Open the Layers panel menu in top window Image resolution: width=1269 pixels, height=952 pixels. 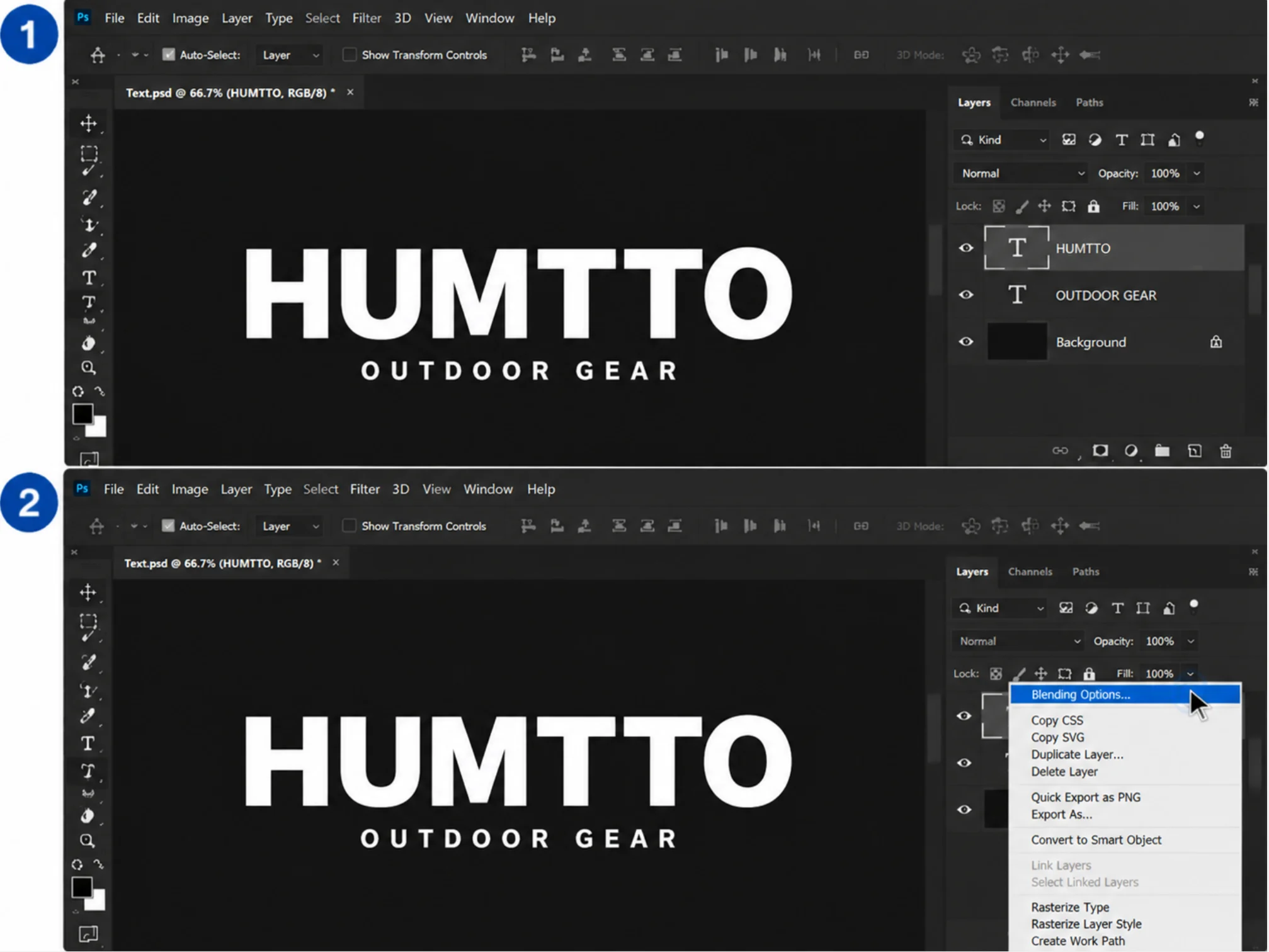coord(1253,102)
